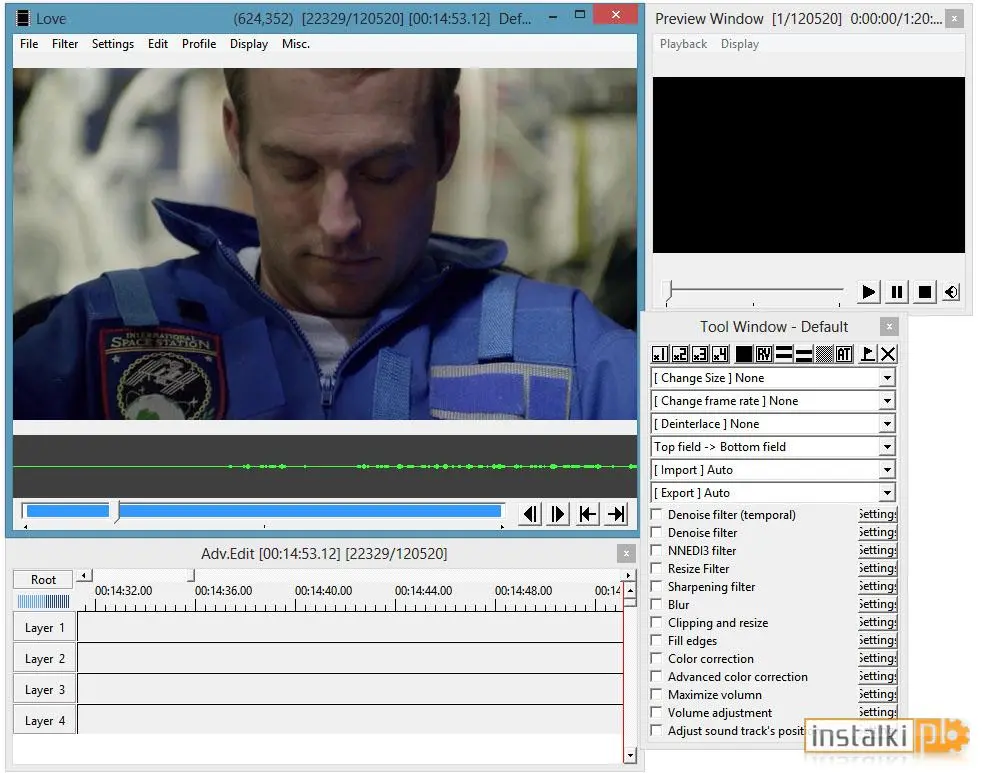This screenshot has height=773, width=982.
Task: Step forward one frame in main window
Action: (x=557, y=515)
